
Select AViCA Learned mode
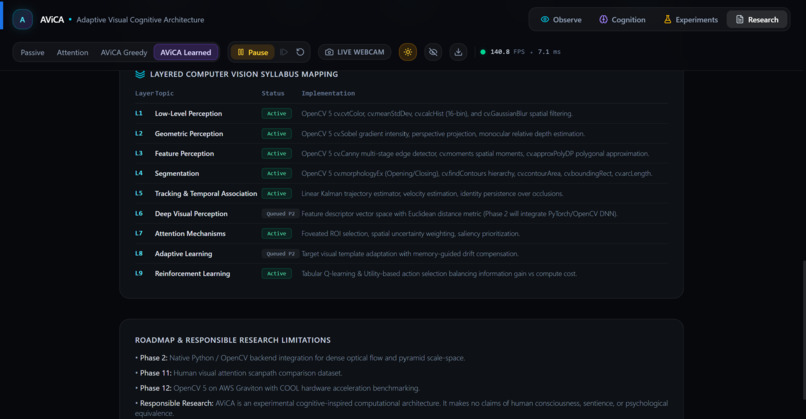tap(186, 52)
